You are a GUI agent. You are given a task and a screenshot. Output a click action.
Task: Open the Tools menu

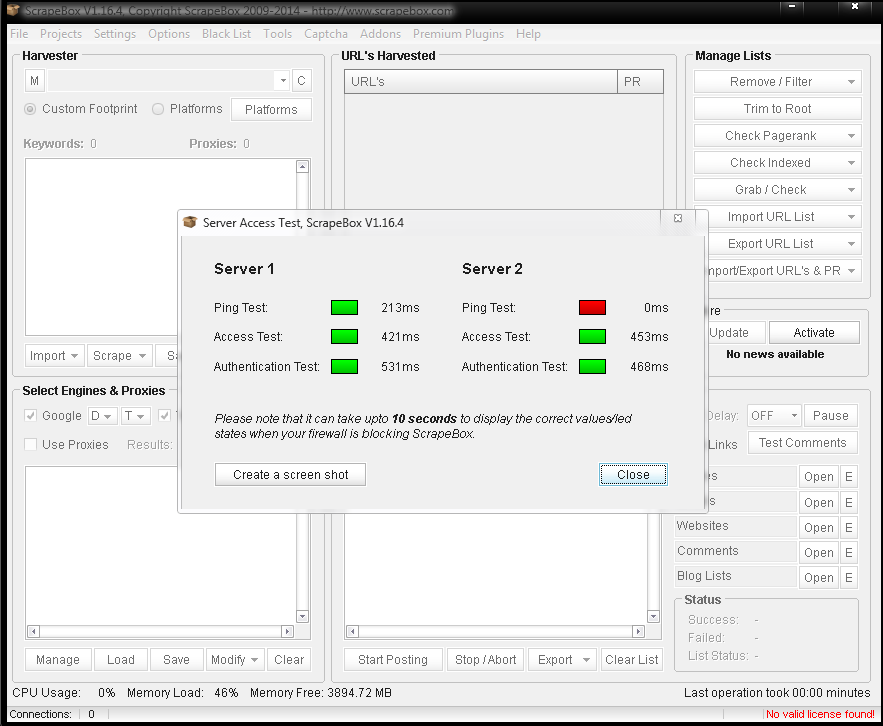[278, 34]
